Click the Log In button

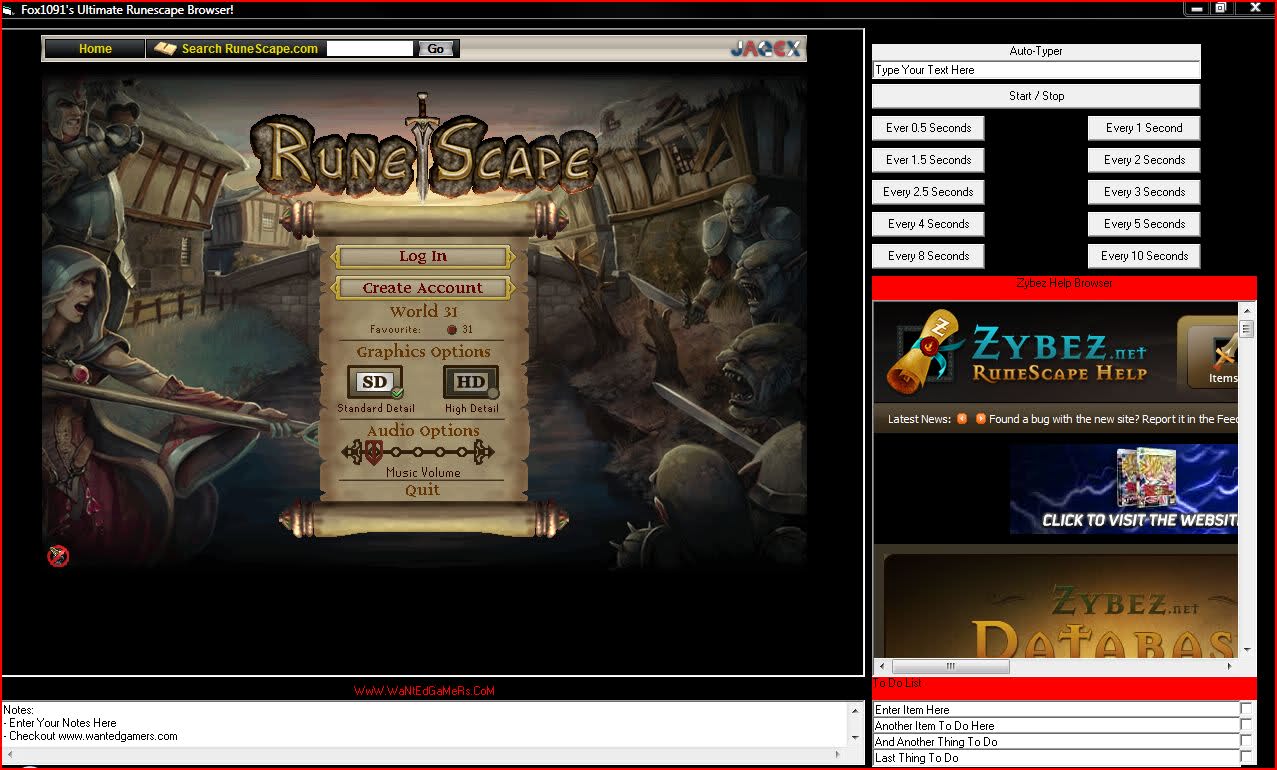pyautogui.click(x=423, y=257)
